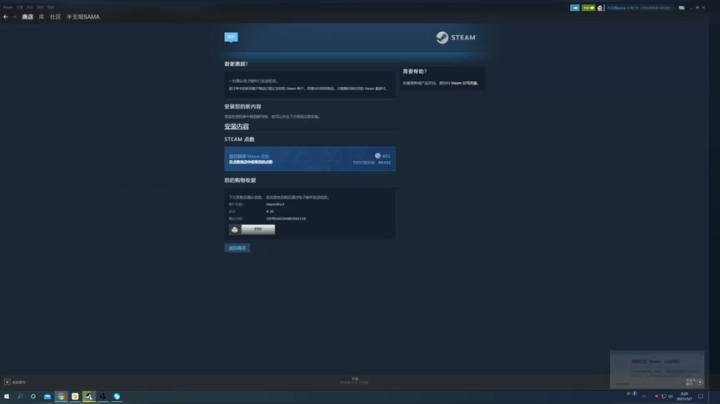Open the Windows Start menu
This screenshot has width=720, height=404.
click(6, 396)
